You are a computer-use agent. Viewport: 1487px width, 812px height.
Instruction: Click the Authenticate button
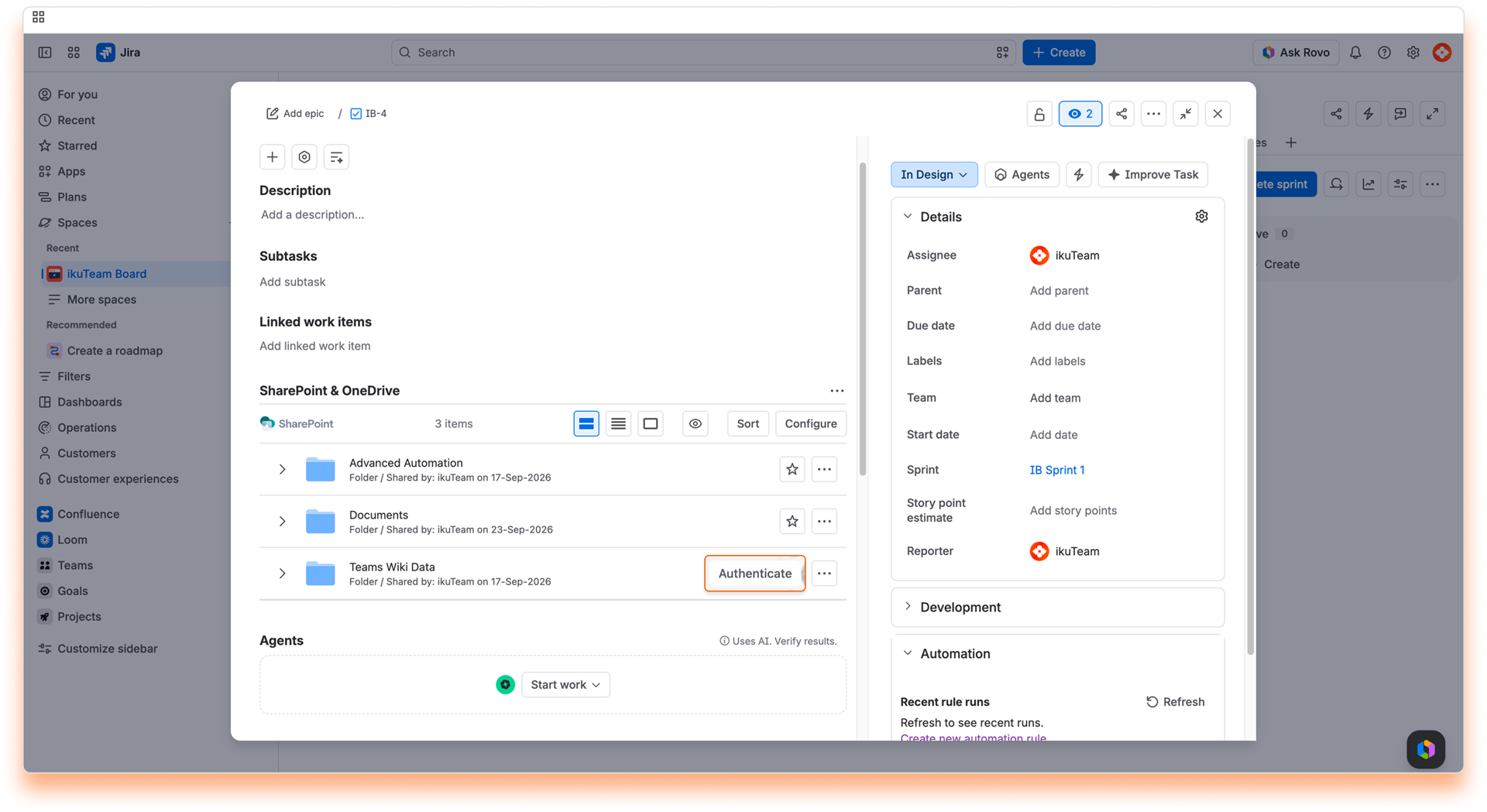pos(754,574)
